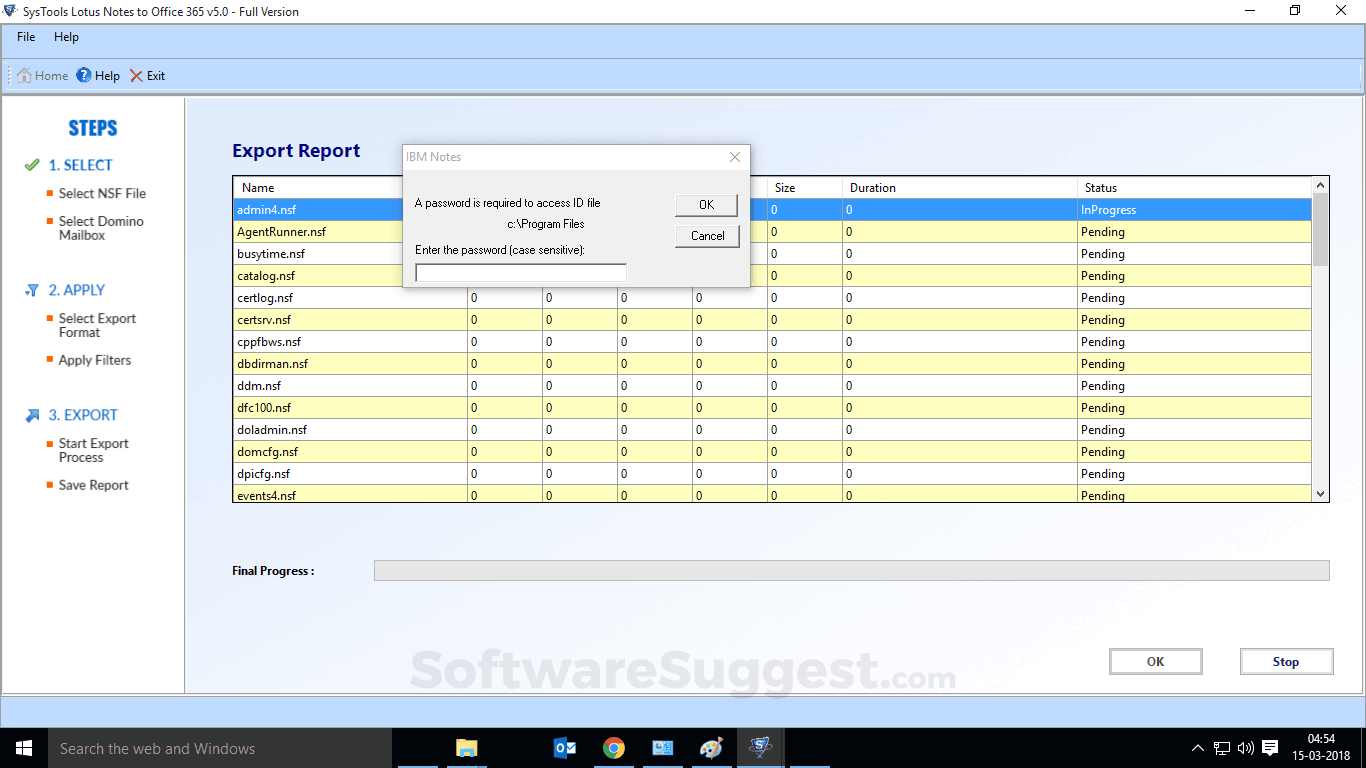Launch Outlook from the taskbar
1366x768 pixels.
(x=565, y=748)
